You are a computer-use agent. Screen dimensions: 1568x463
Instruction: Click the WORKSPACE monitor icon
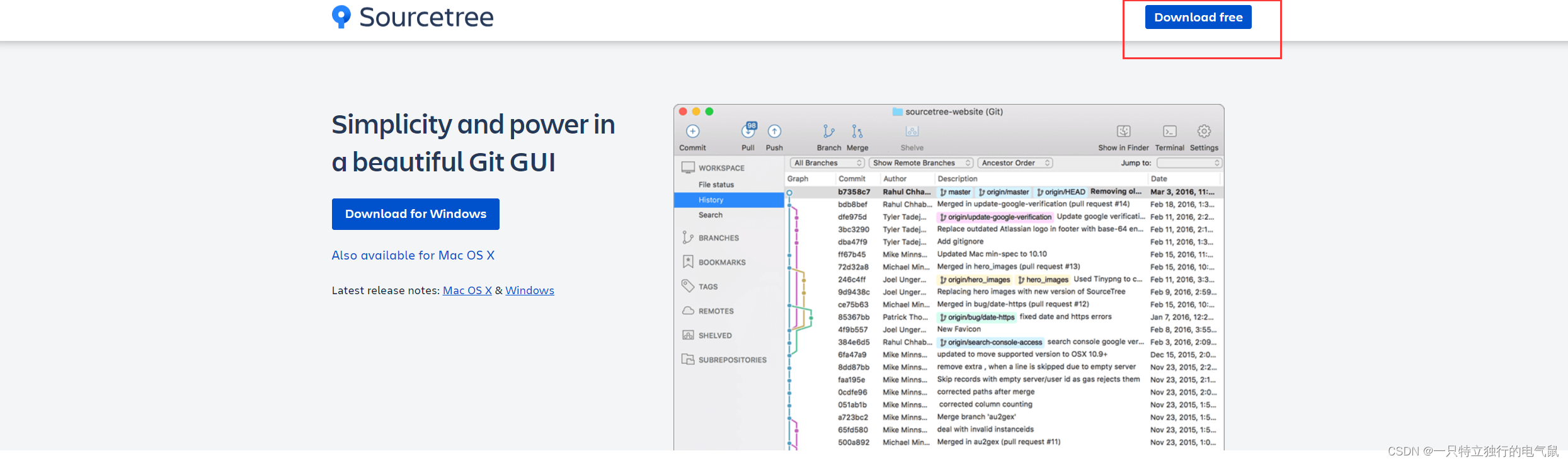pyautogui.click(x=688, y=168)
